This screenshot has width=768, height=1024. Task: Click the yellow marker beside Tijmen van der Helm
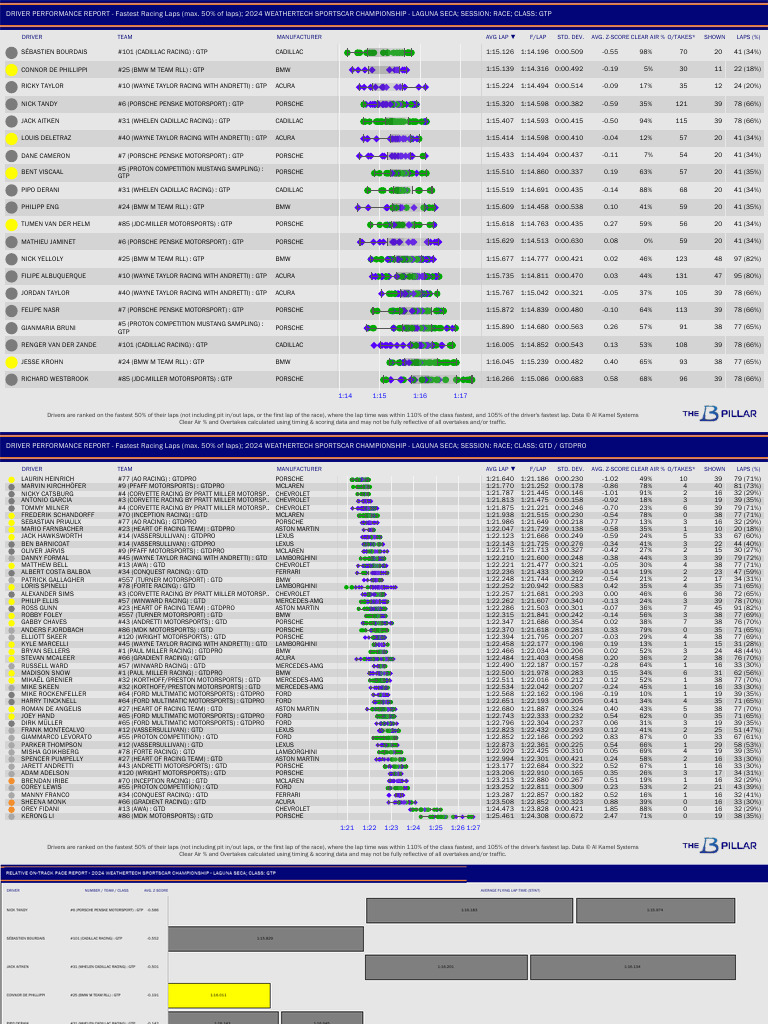pyautogui.click(x=11, y=225)
